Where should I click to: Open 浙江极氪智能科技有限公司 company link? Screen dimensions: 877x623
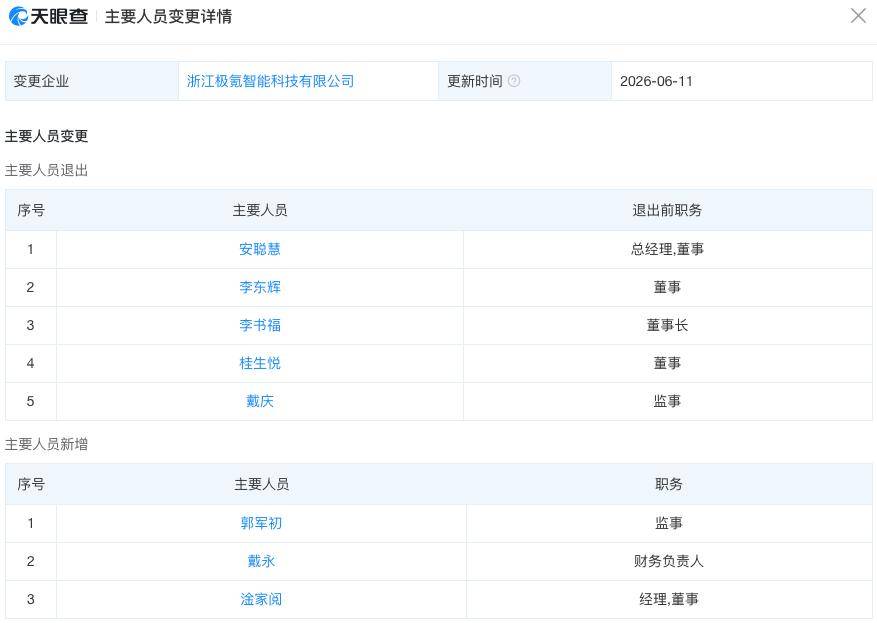coord(270,81)
